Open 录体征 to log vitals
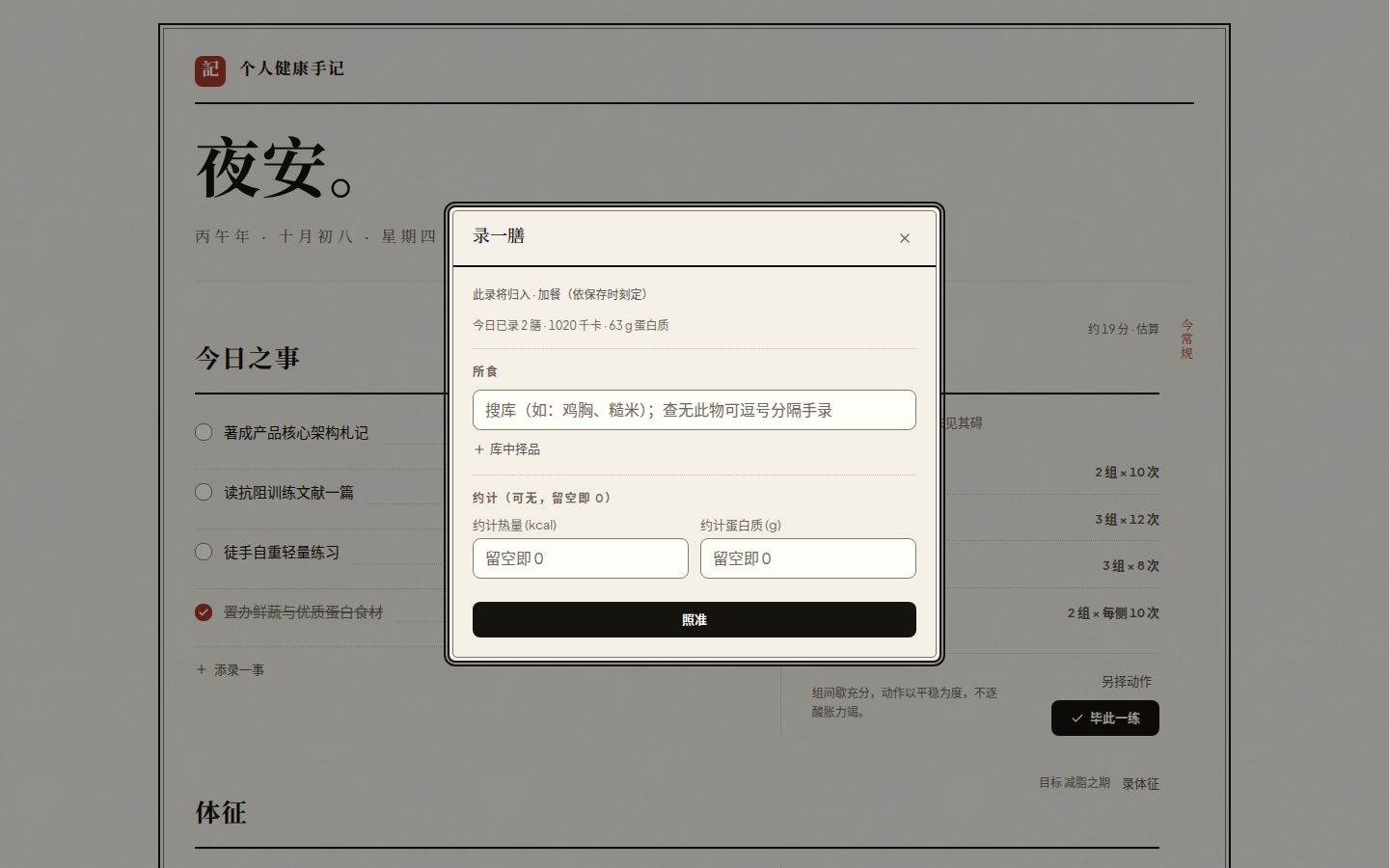 [1140, 784]
